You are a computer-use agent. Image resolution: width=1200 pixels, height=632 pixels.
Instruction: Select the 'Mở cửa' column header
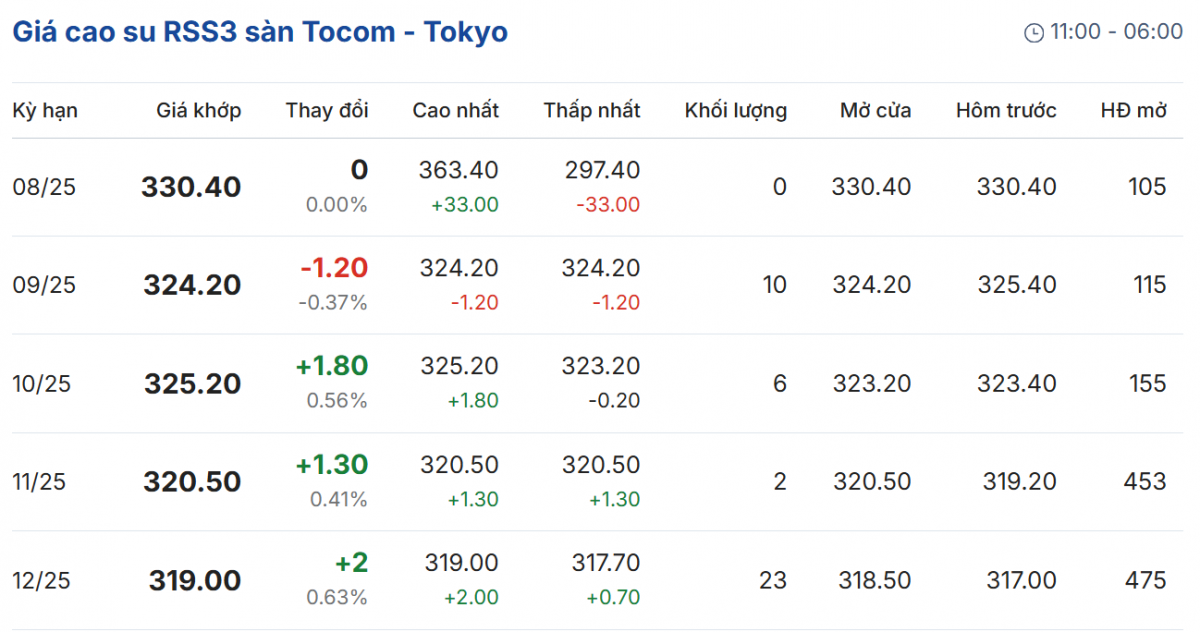point(875,110)
